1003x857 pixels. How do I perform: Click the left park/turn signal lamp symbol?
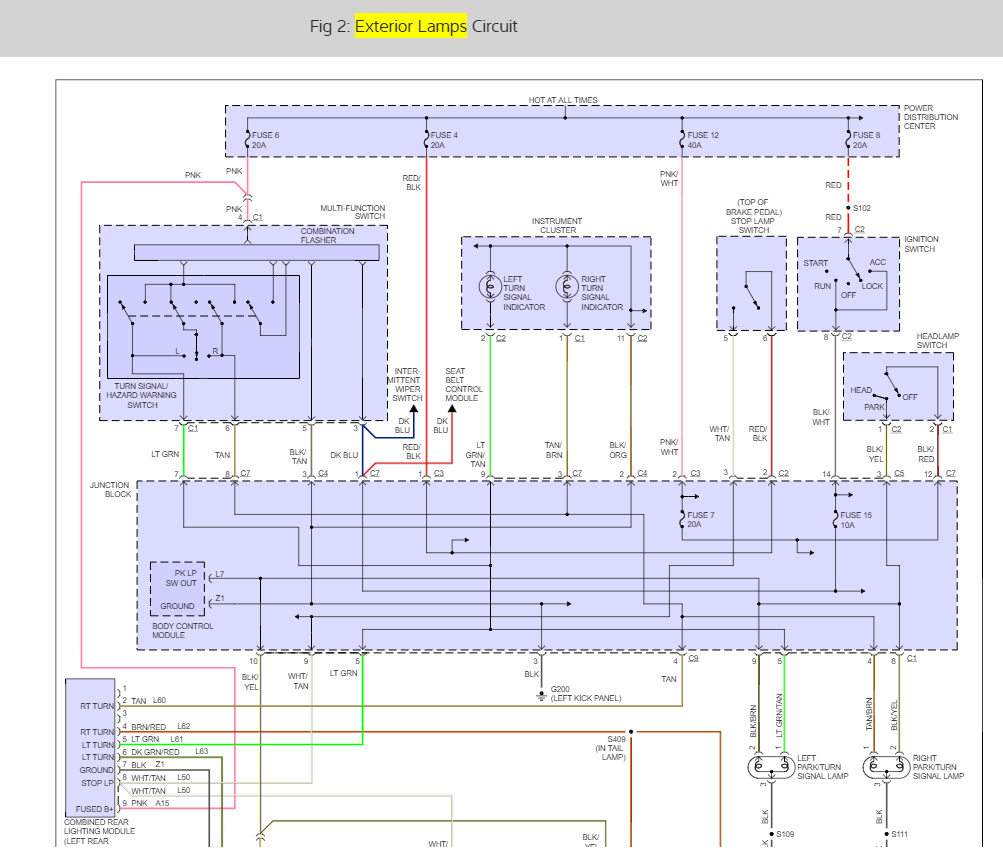(771, 766)
